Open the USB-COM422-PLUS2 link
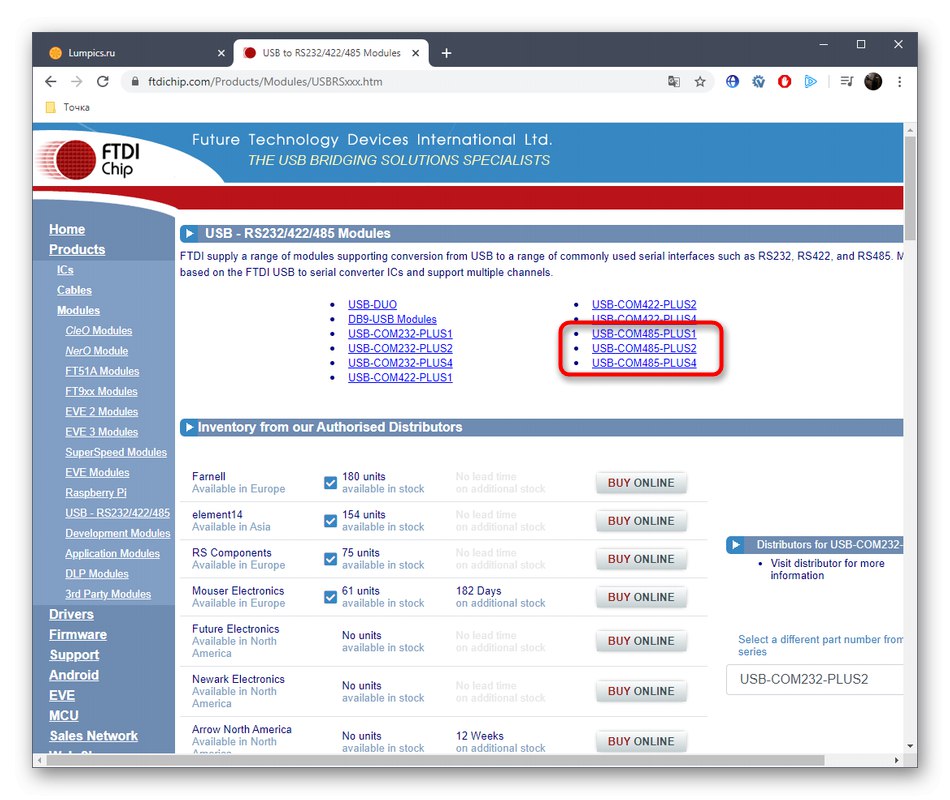Viewport: 950px width, 800px height. coord(644,305)
